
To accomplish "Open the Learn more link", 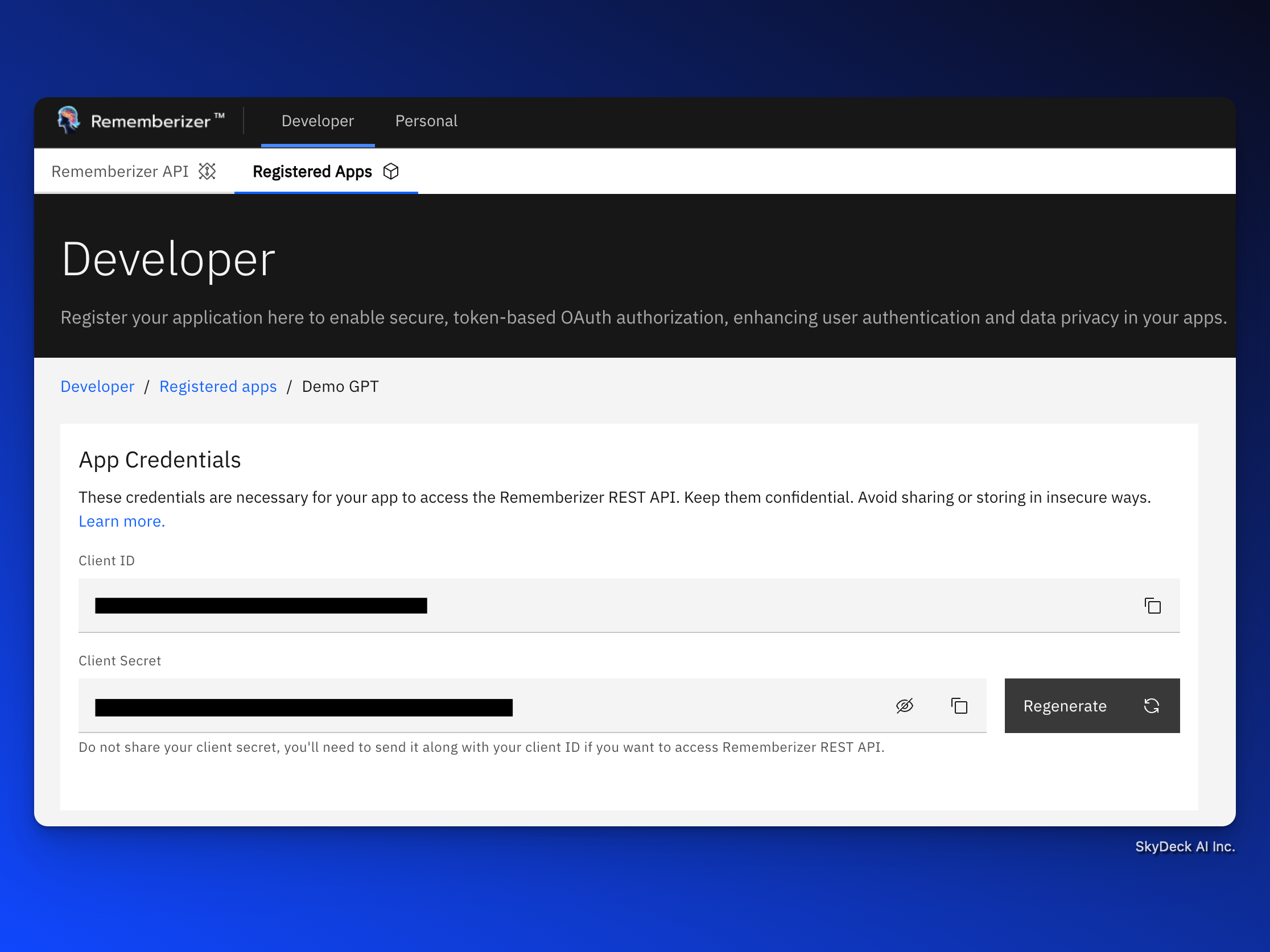I will [x=122, y=521].
